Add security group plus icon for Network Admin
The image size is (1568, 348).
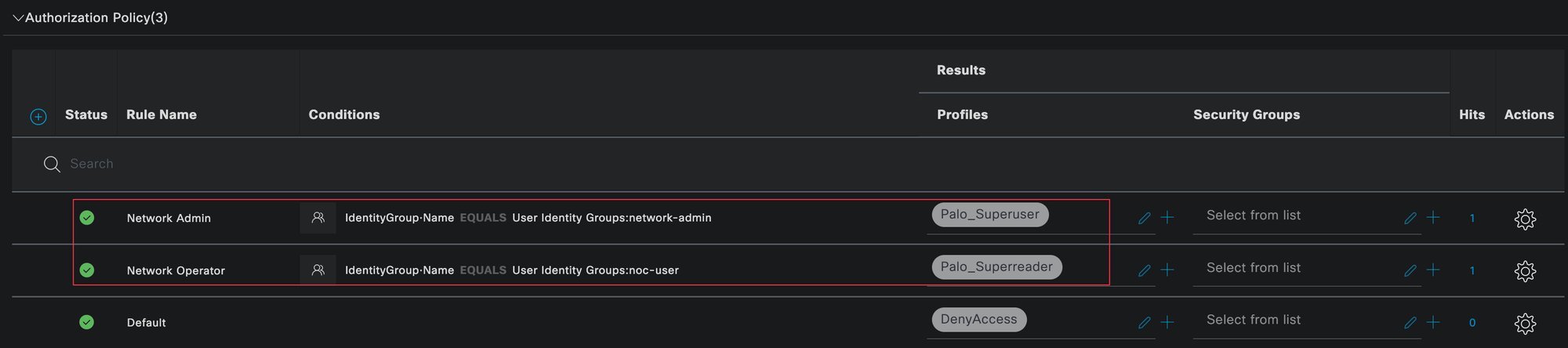point(1433,217)
